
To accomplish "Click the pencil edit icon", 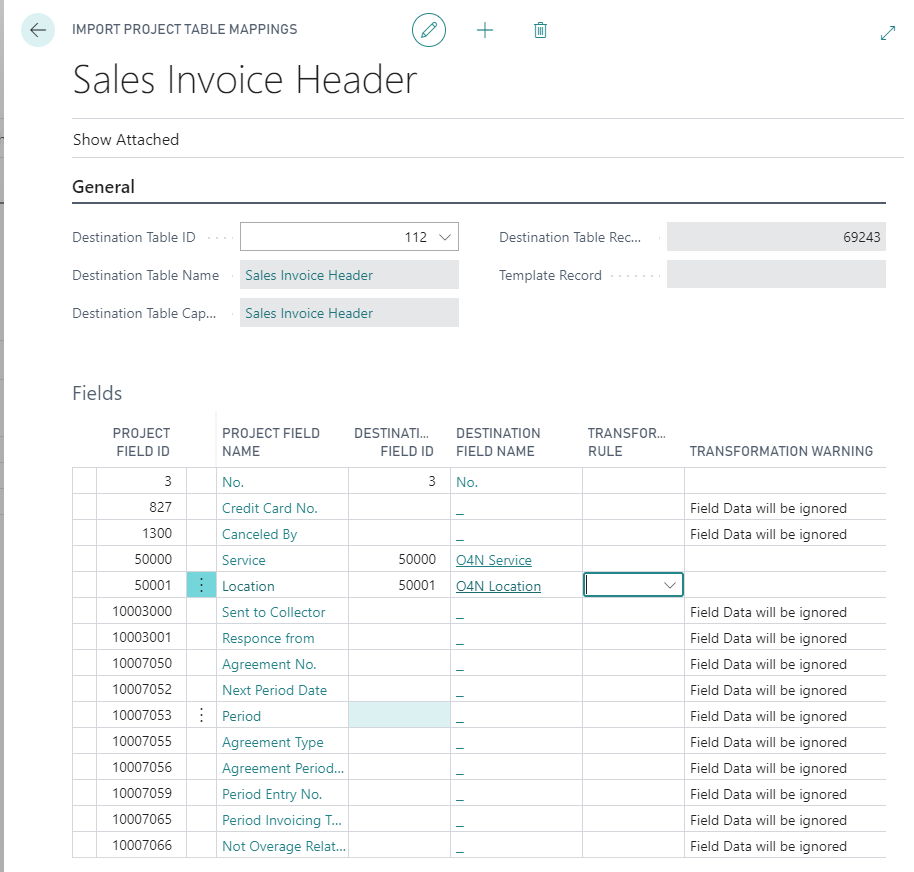I will pos(429,30).
